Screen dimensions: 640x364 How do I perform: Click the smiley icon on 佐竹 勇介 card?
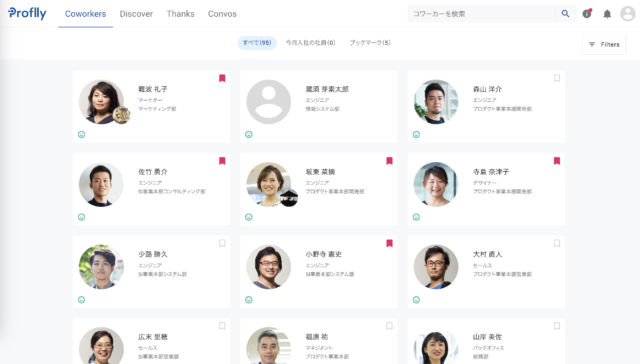click(81, 217)
